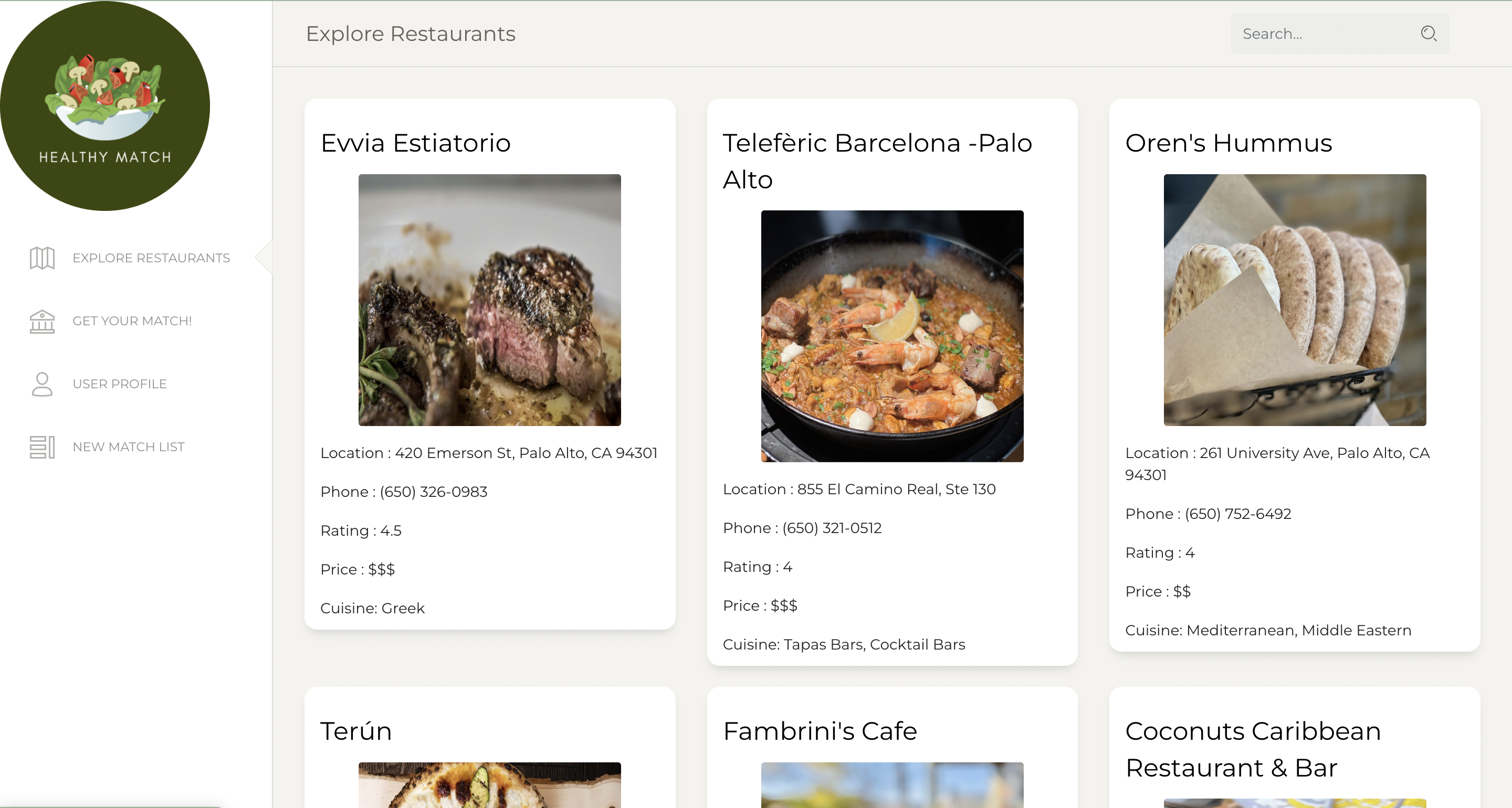Click the magnifying glass search icon
The image size is (1512, 808).
[1428, 34]
